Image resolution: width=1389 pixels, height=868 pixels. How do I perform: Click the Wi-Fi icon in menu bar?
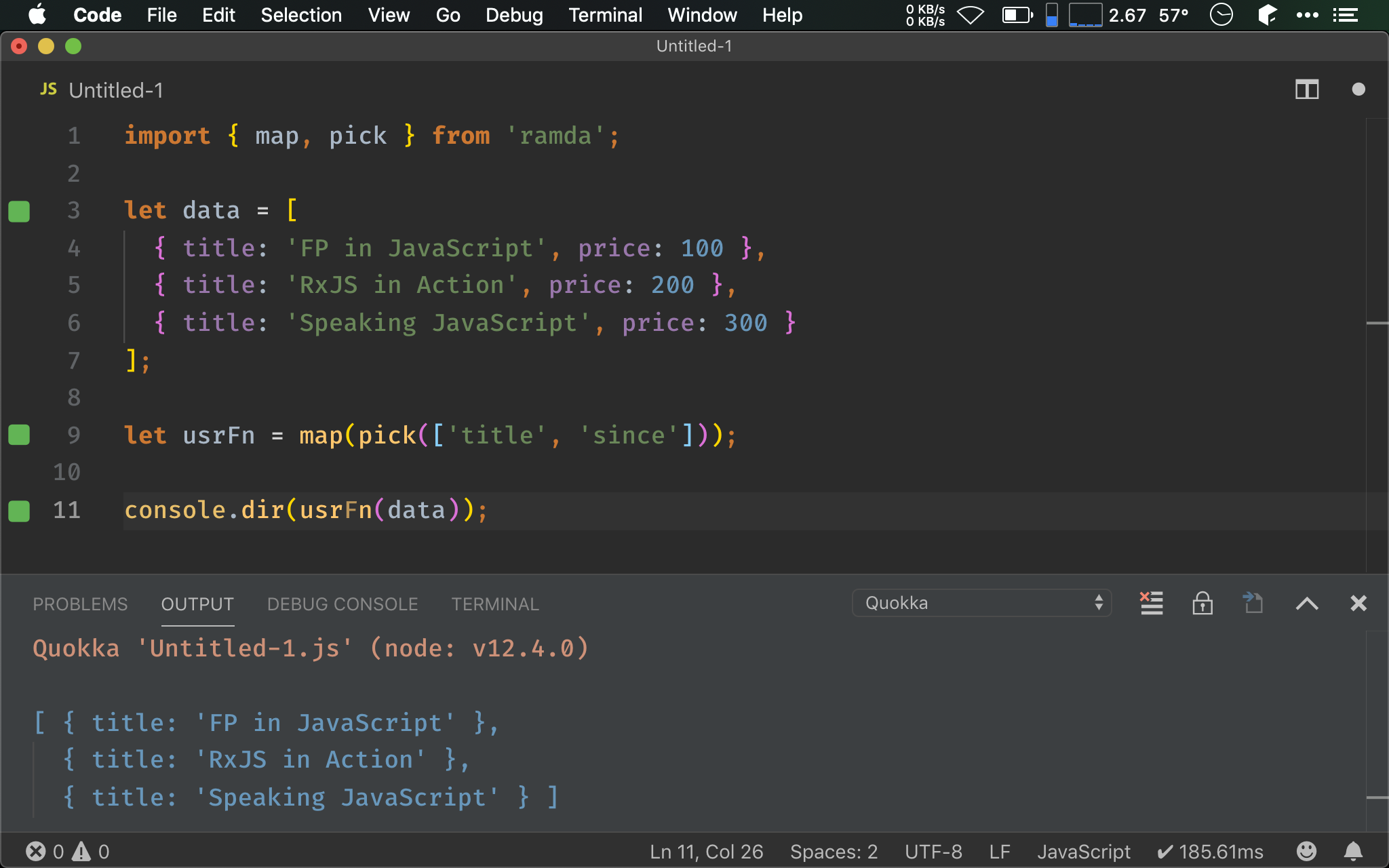pos(971,15)
